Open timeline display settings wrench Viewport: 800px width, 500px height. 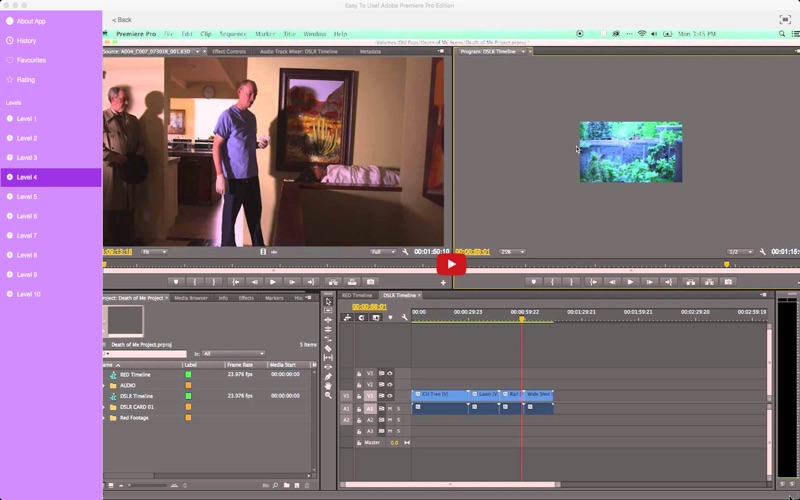tap(404, 317)
